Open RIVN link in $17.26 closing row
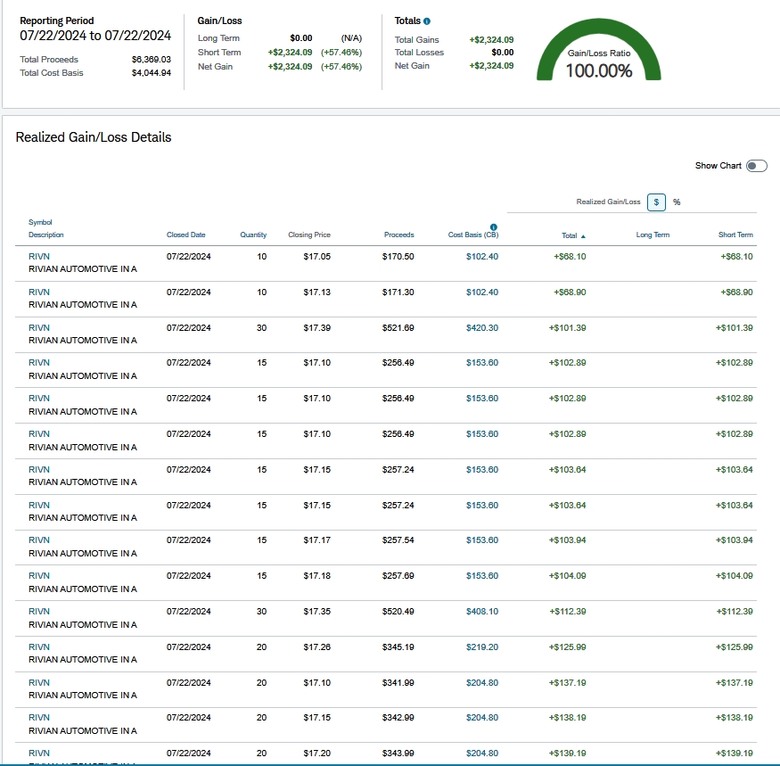The image size is (780, 766). (39, 647)
